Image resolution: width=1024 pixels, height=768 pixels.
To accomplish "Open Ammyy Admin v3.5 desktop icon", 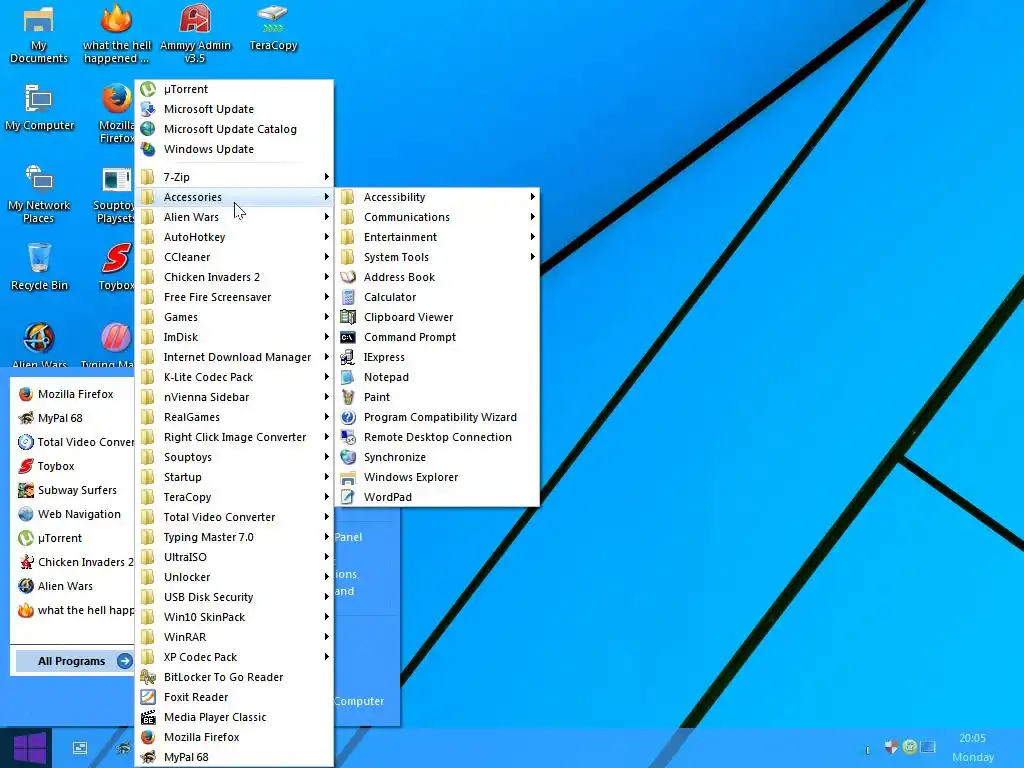I will [195, 34].
